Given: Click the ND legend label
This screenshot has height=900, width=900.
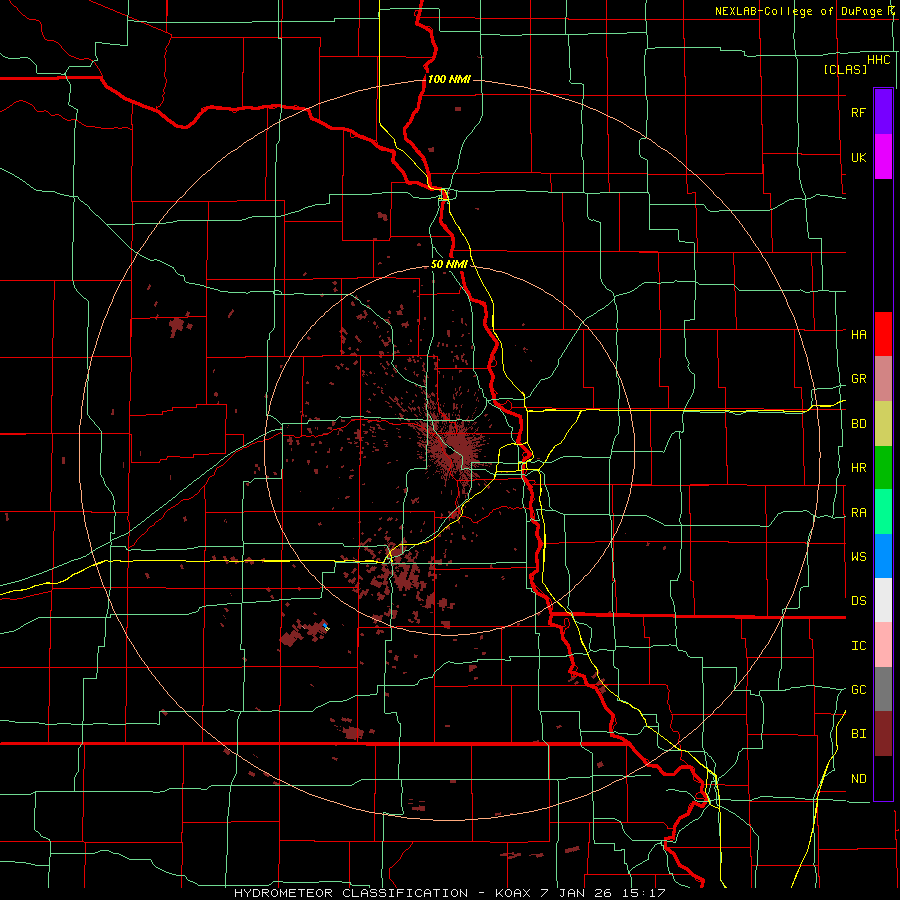Looking at the screenshot, I should coord(858,779).
